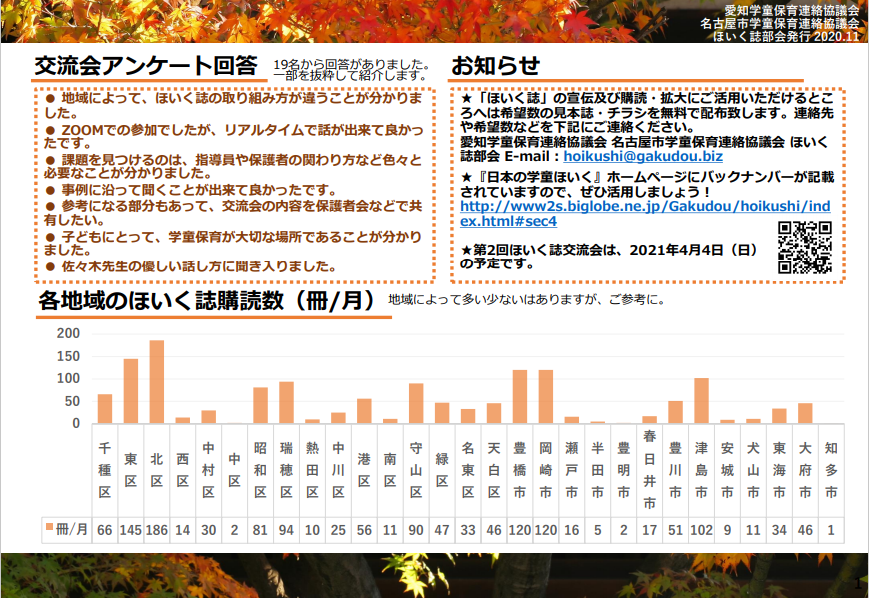Click the お知らせ heading
Image resolution: width=869 pixels, height=598 pixels.
pos(495,66)
